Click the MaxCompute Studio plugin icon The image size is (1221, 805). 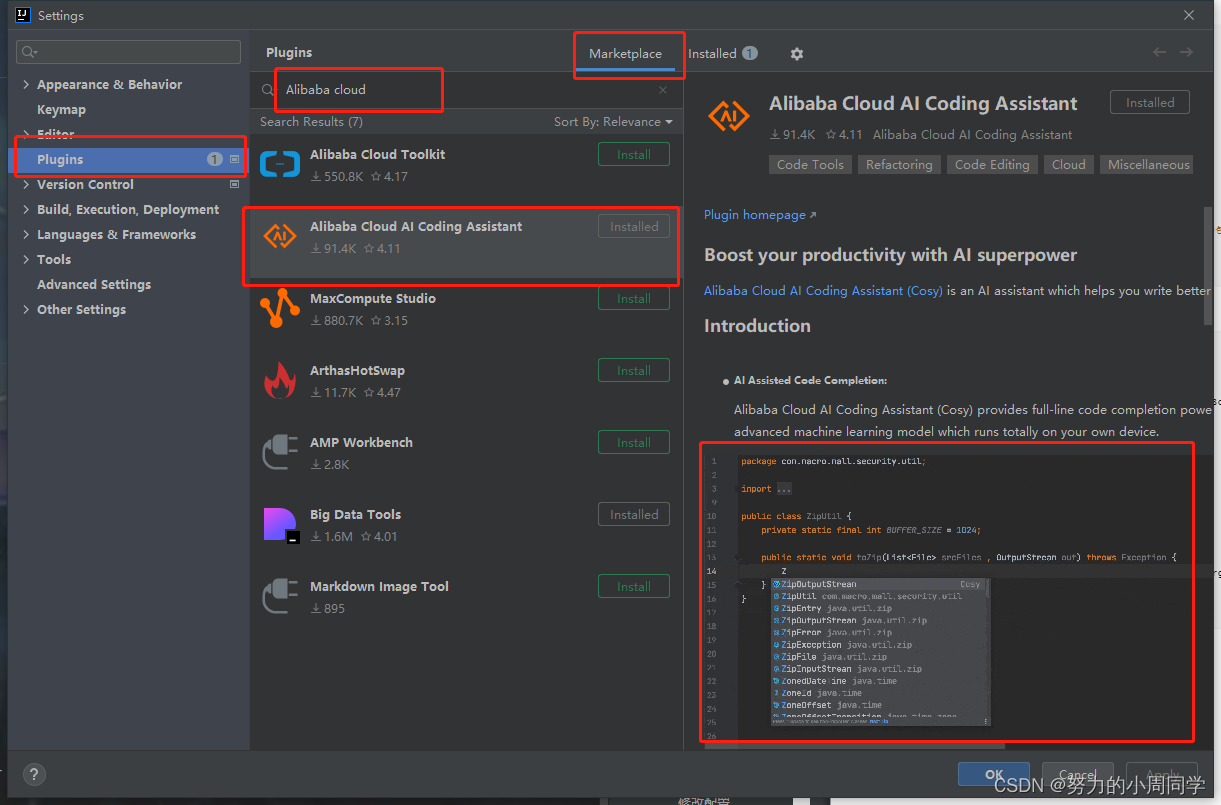pos(279,309)
